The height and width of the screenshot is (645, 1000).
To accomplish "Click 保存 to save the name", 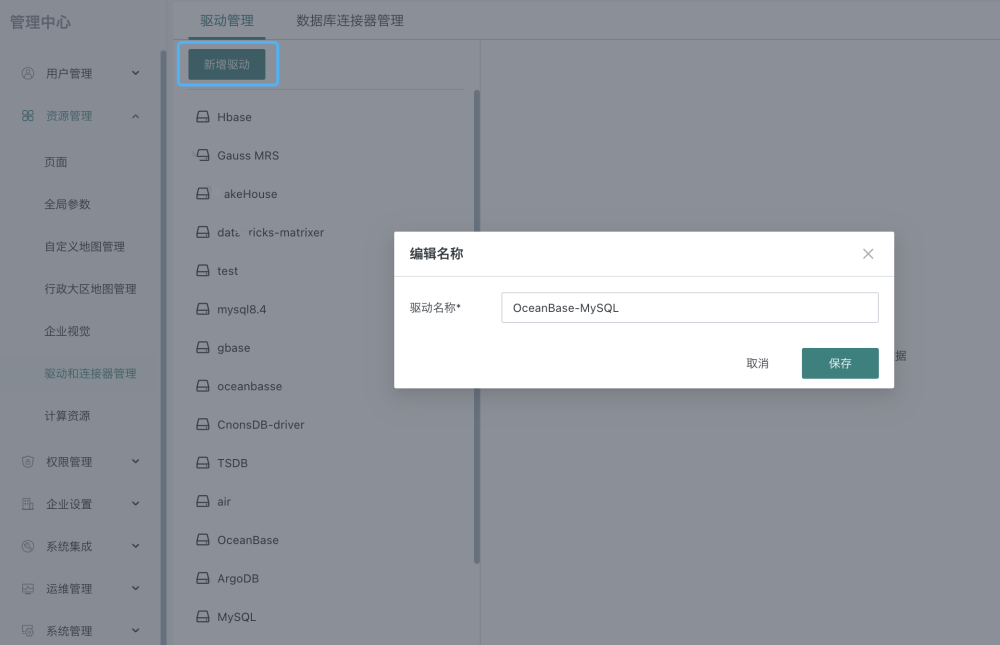I will [x=840, y=363].
